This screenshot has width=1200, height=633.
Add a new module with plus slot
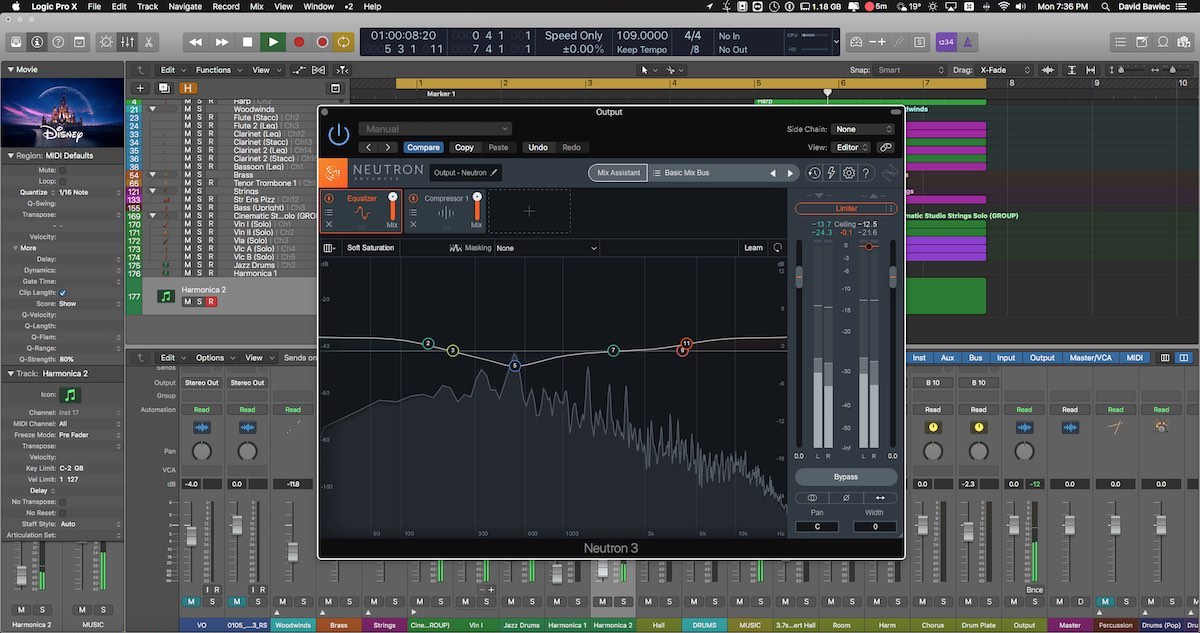tap(529, 211)
